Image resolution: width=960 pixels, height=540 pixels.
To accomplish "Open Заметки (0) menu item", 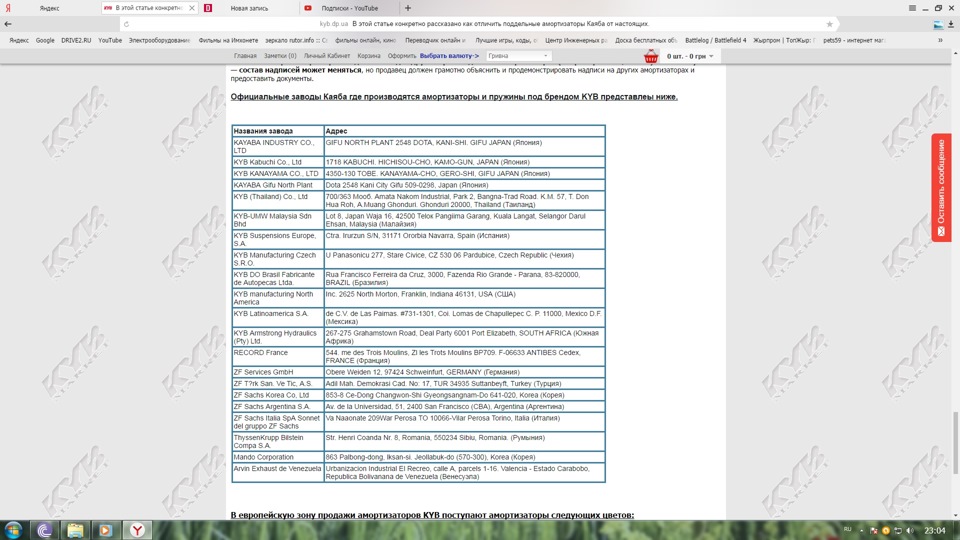I will (280, 56).
